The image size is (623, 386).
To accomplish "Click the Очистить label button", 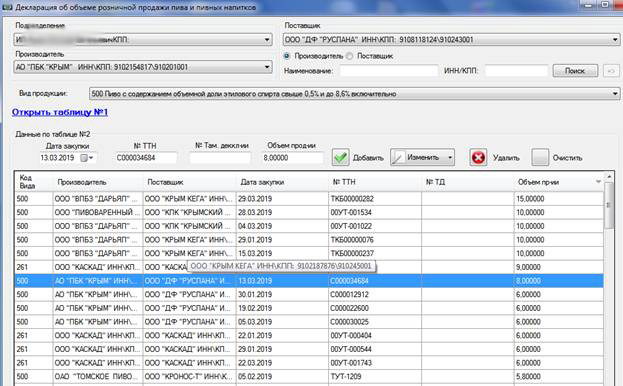I will pos(567,158).
